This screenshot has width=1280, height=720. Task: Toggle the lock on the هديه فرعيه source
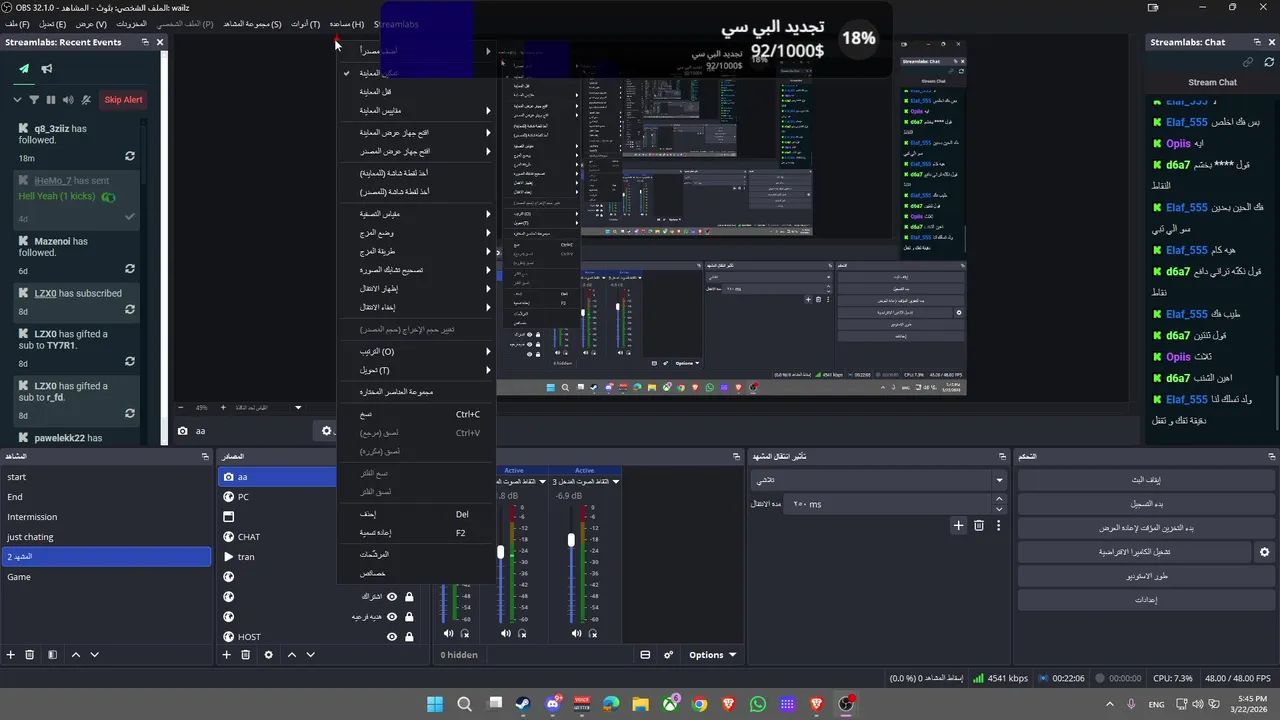[x=409, y=617]
